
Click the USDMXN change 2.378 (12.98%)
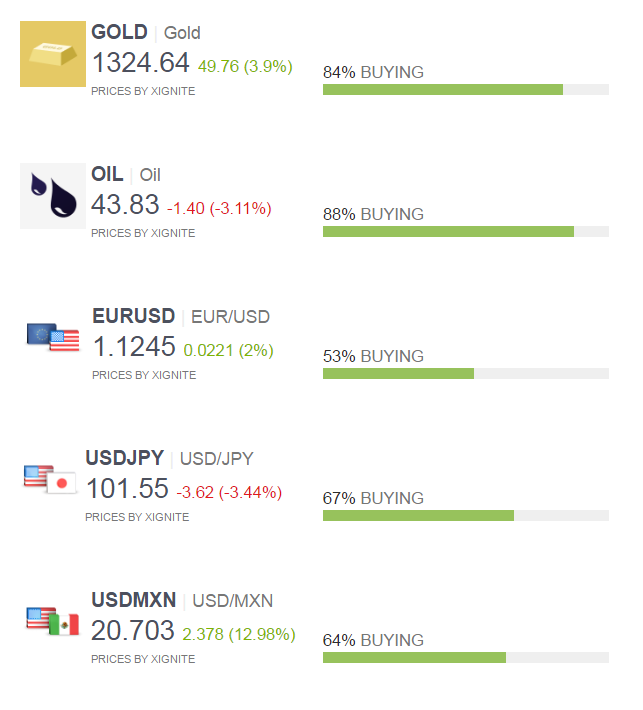pos(239,634)
